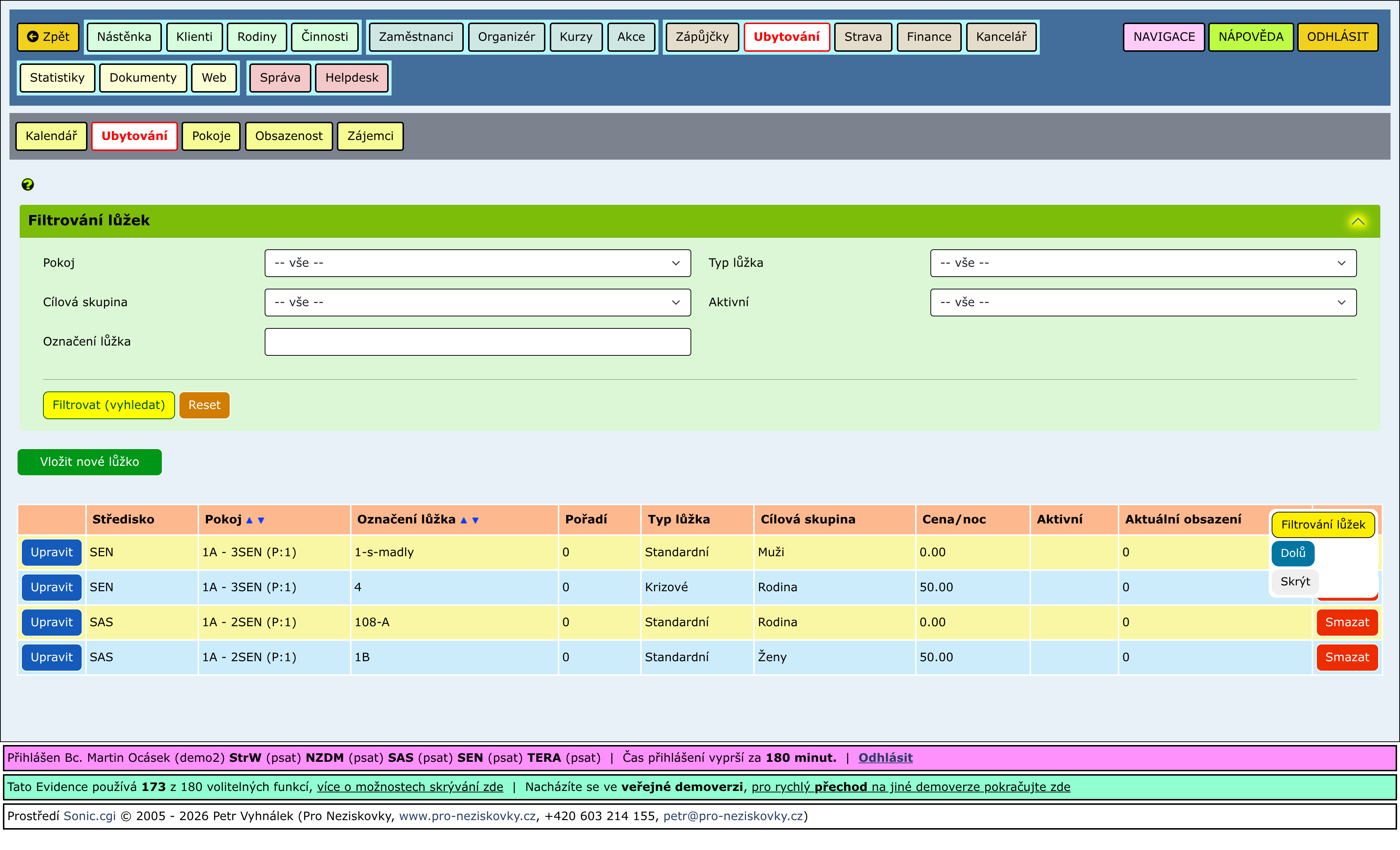Open the Pokoj dropdown
1400x850 pixels.
click(x=477, y=263)
